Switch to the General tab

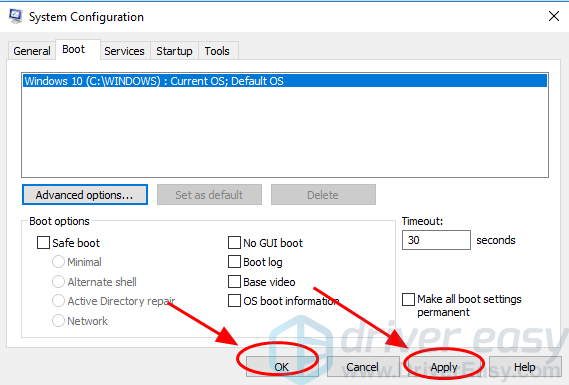(32, 51)
